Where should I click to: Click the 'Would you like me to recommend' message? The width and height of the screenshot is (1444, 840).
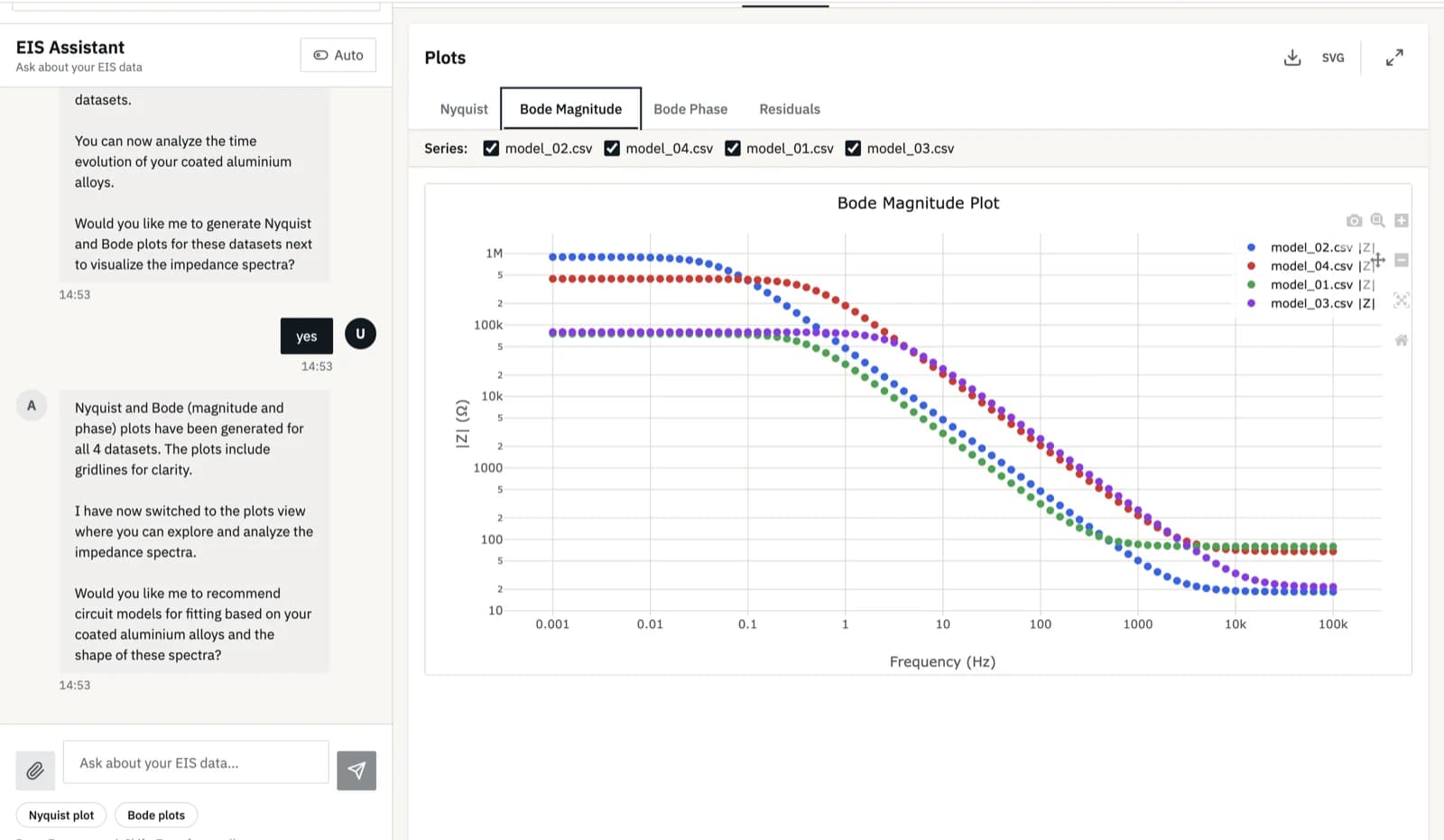193,624
